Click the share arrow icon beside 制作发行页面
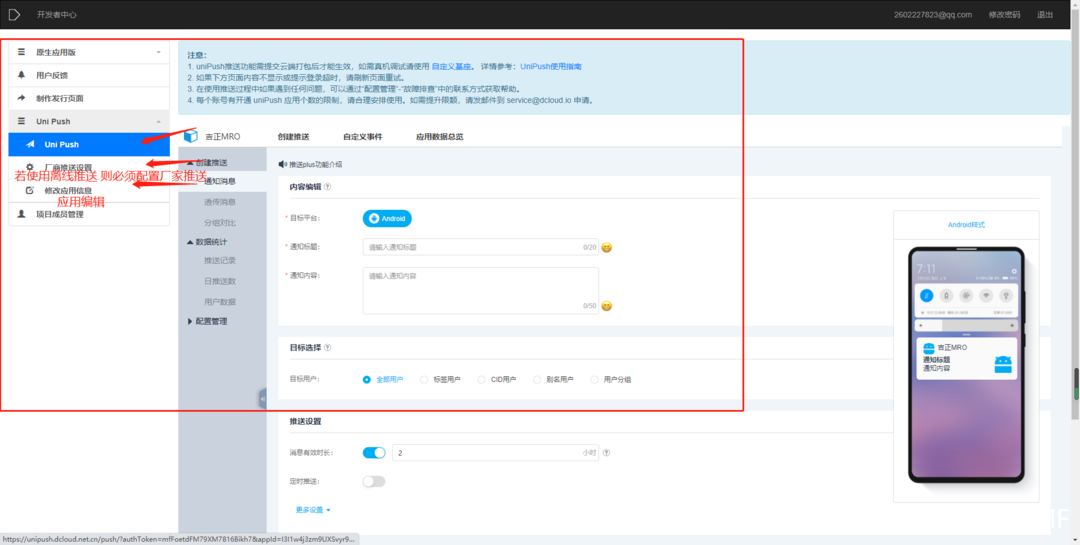The image size is (1080, 545). pyautogui.click(x=21, y=98)
